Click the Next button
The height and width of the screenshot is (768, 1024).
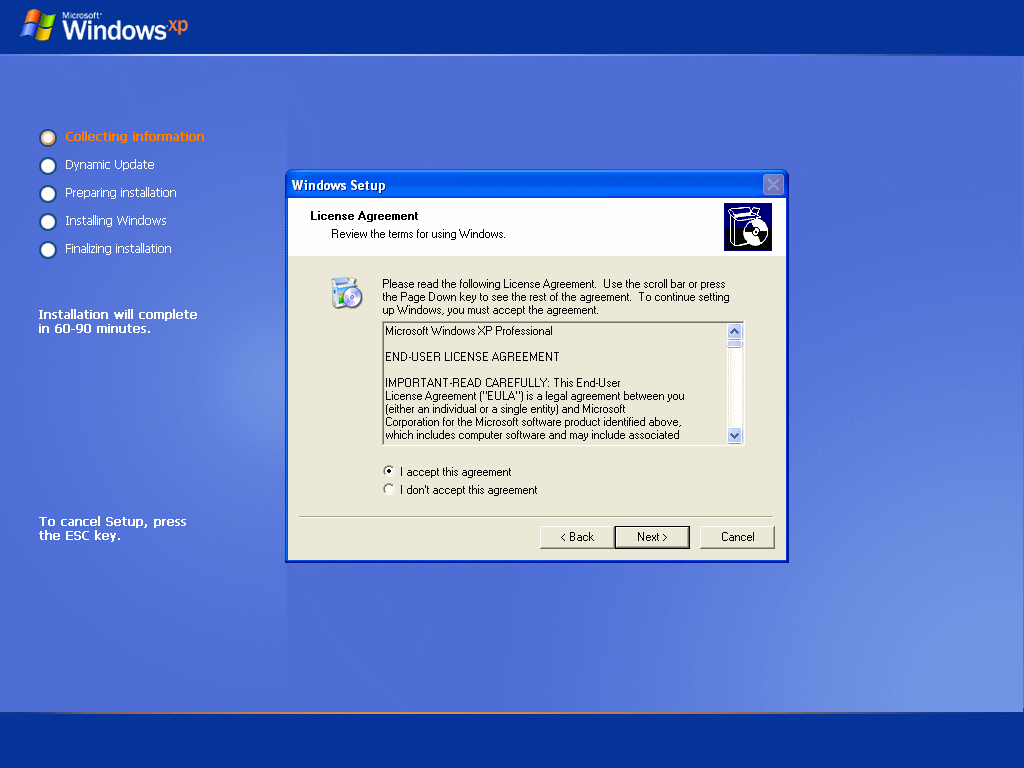tap(652, 537)
